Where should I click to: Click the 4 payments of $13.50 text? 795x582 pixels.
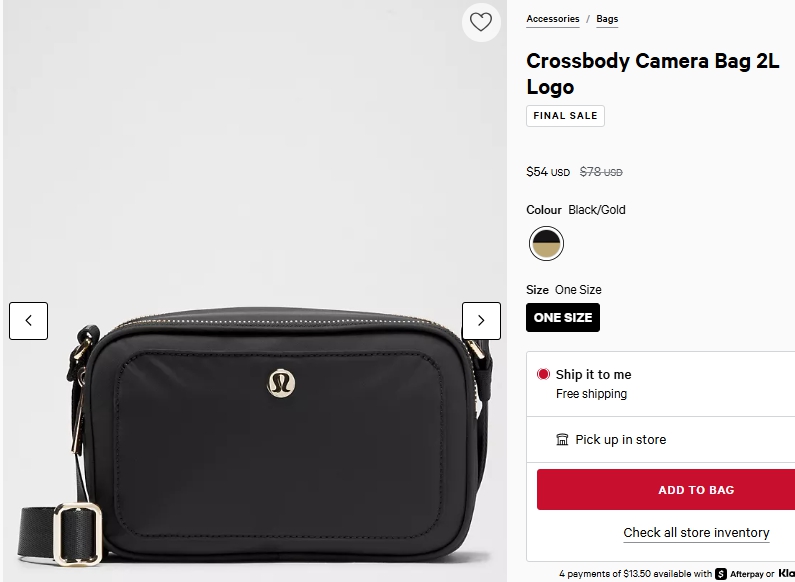pyautogui.click(x=635, y=574)
